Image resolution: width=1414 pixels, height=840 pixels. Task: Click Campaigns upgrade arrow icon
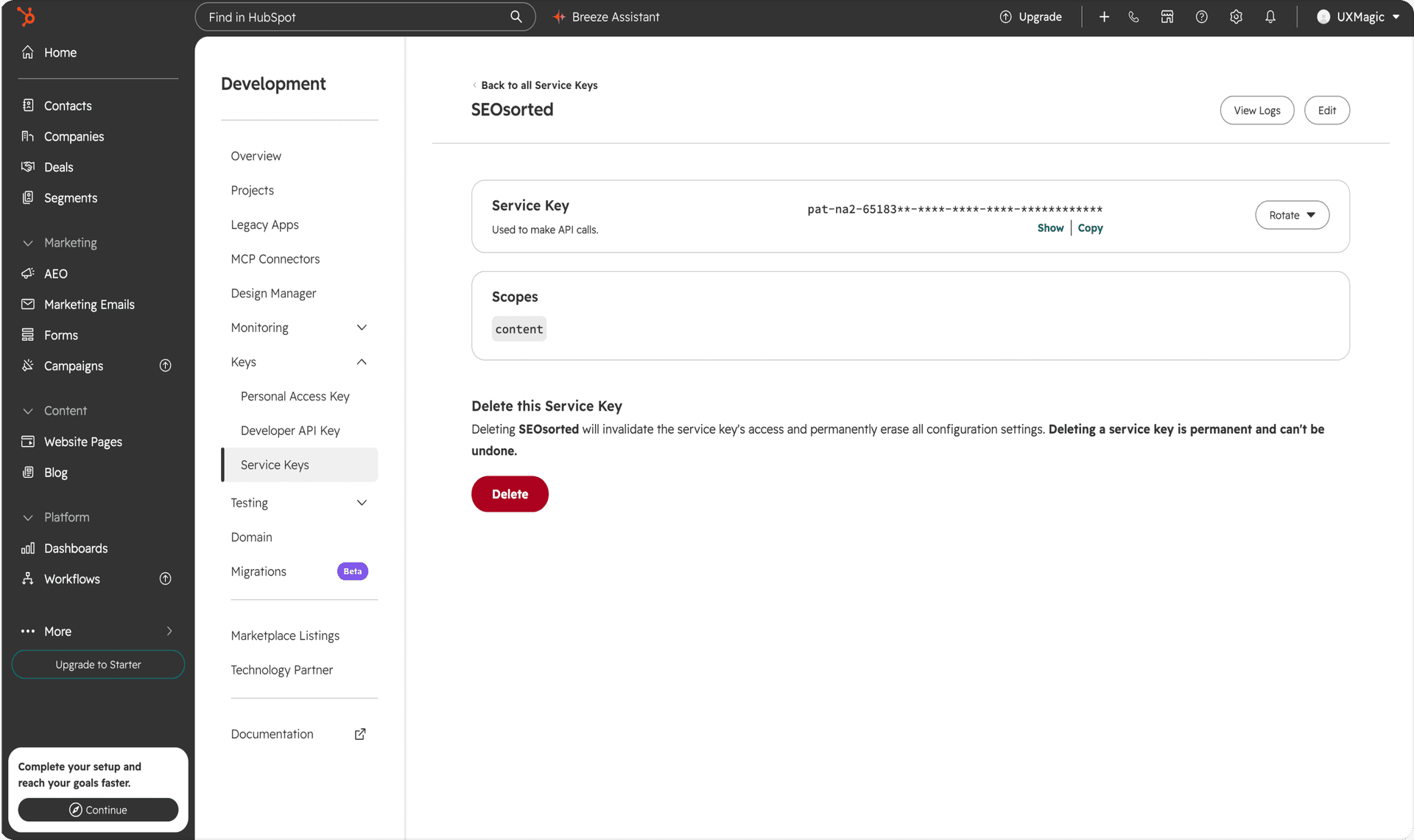click(x=166, y=366)
